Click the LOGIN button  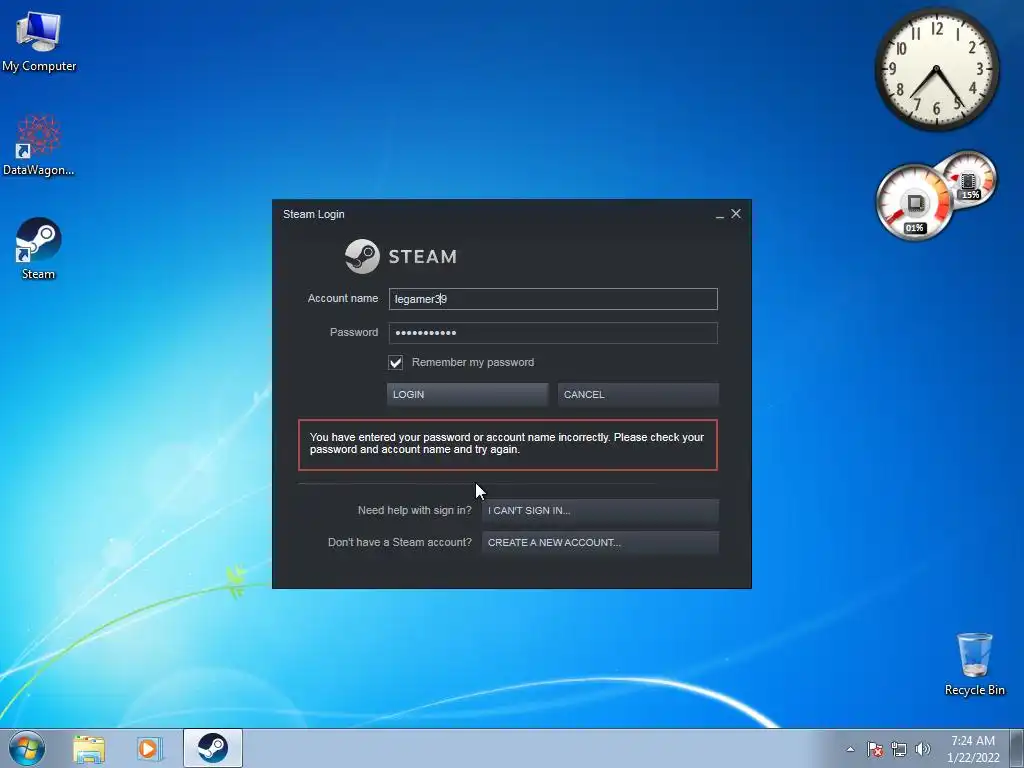coord(467,394)
